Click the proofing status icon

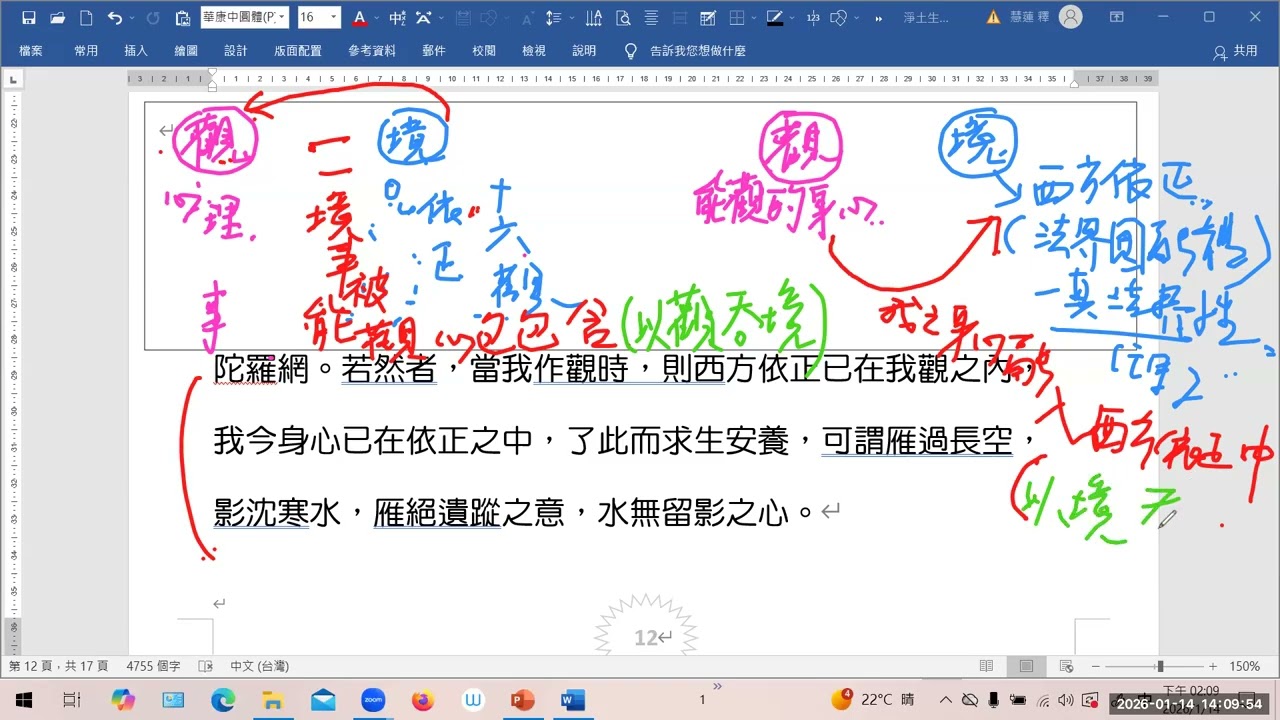(205, 666)
